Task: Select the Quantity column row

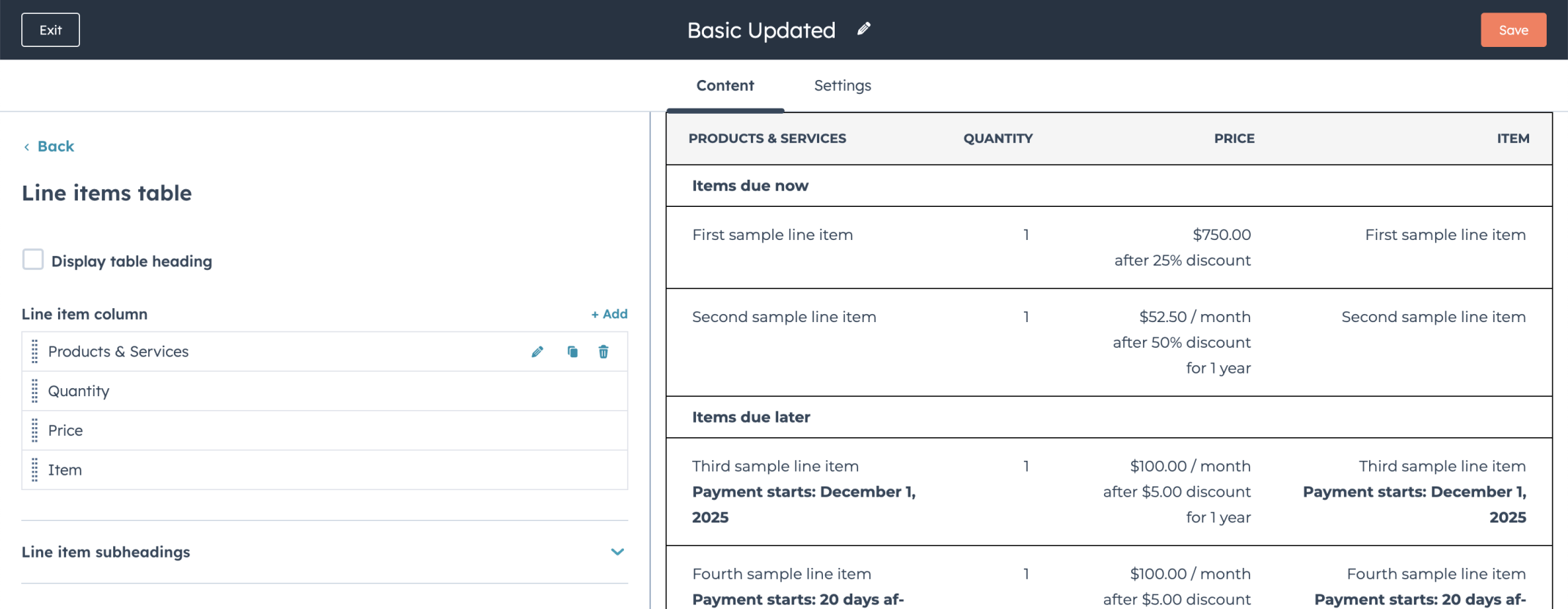Action: click(x=324, y=391)
